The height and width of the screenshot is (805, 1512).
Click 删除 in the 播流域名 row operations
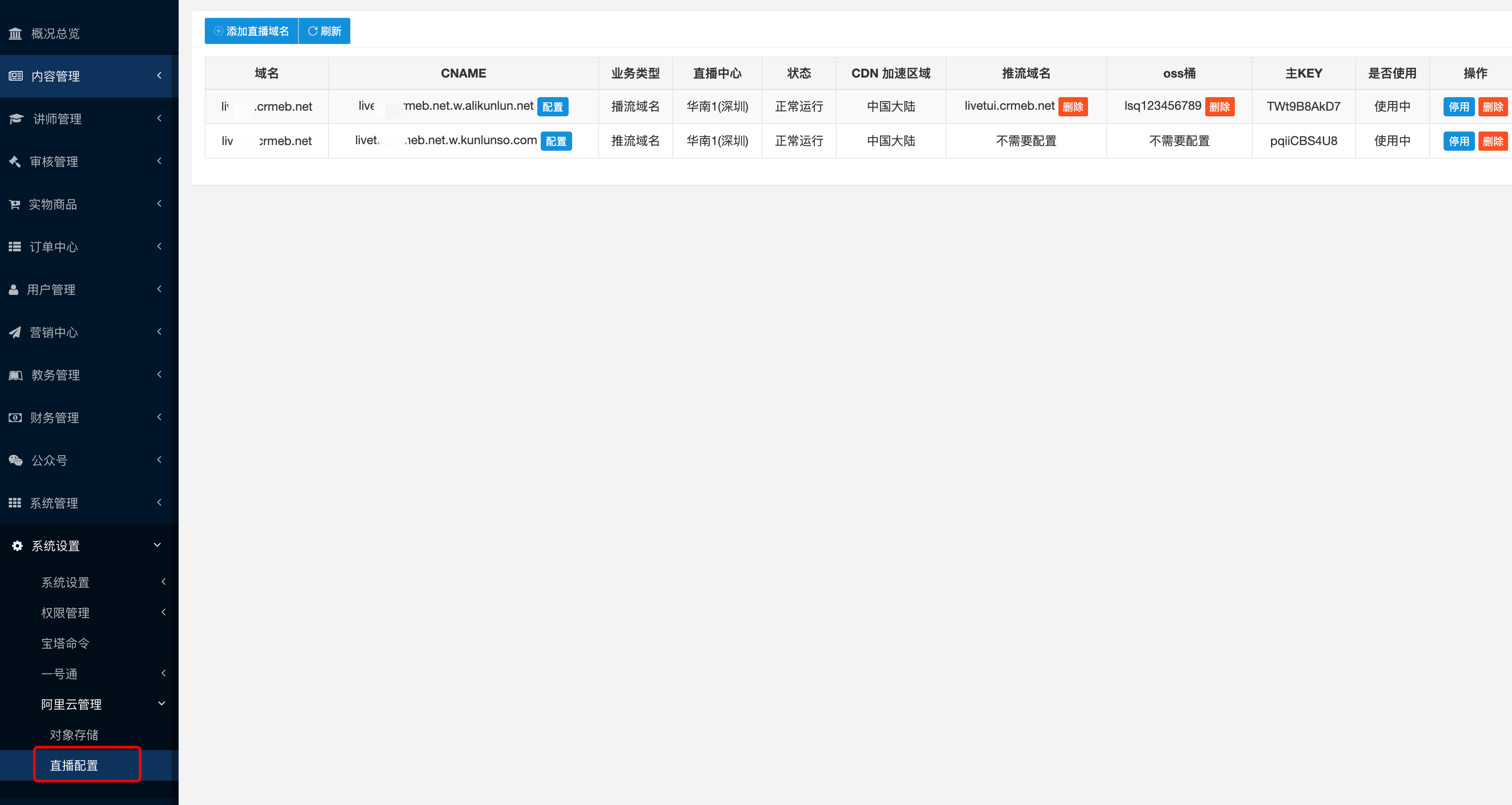click(1493, 107)
